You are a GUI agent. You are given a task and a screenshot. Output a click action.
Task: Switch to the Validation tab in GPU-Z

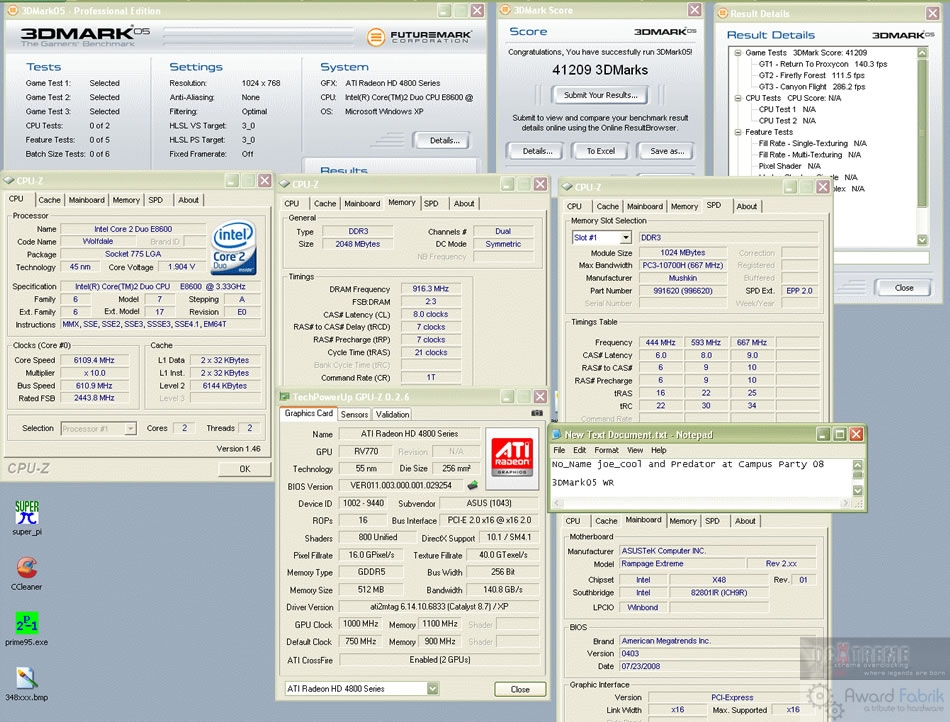(x=392, y=414)
